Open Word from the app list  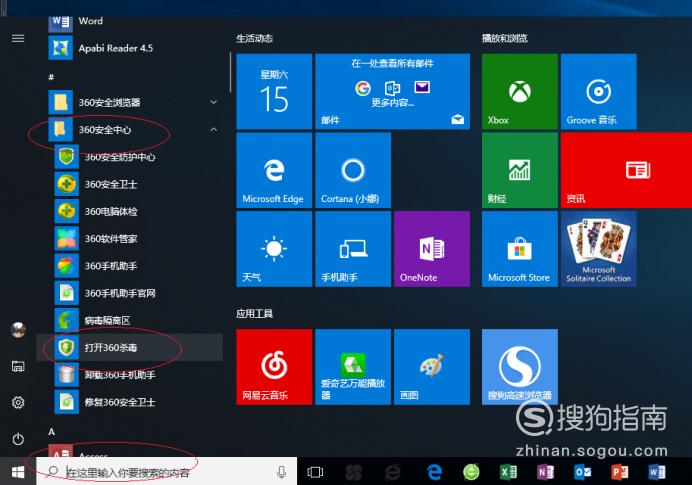[x=130, y=21]
